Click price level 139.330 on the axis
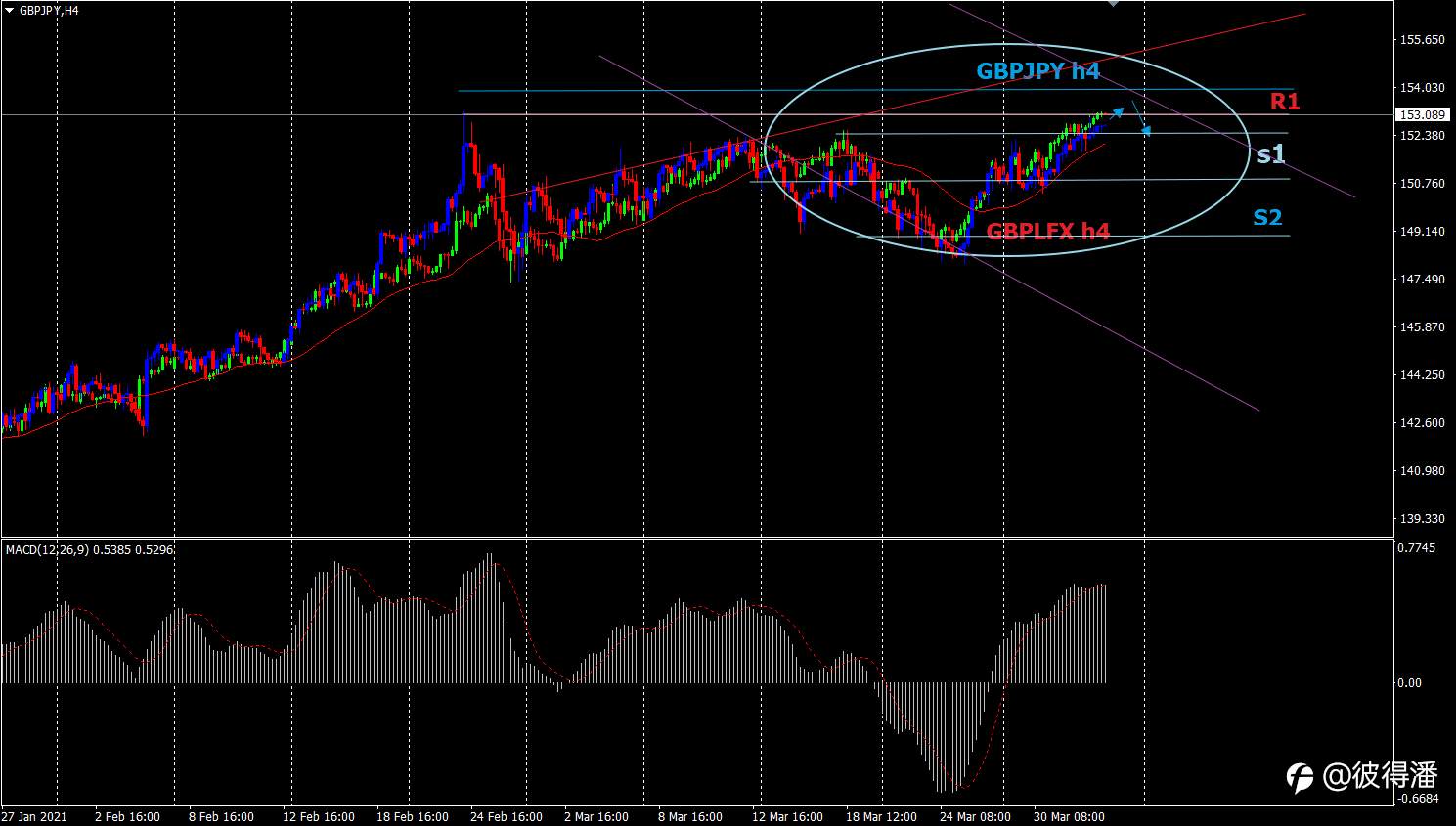 [x=1423, y=519]
